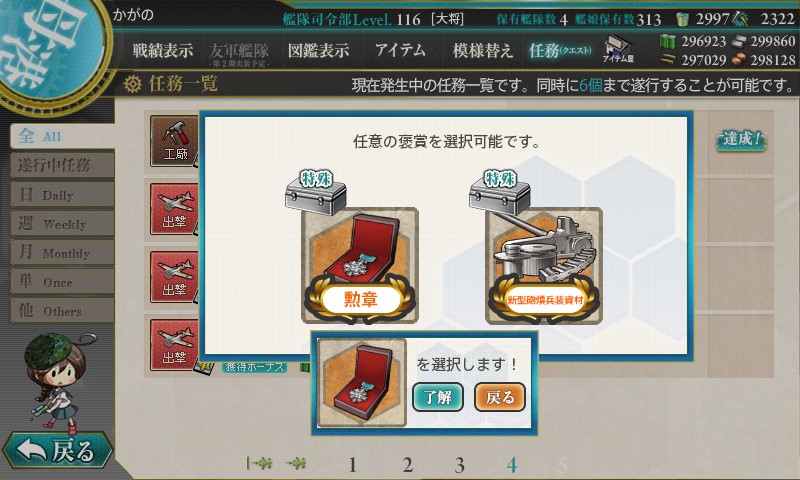Viewport: 800px width, 480px height.
Task: Open 戦績表示 menu item
Action: (163, 50)
